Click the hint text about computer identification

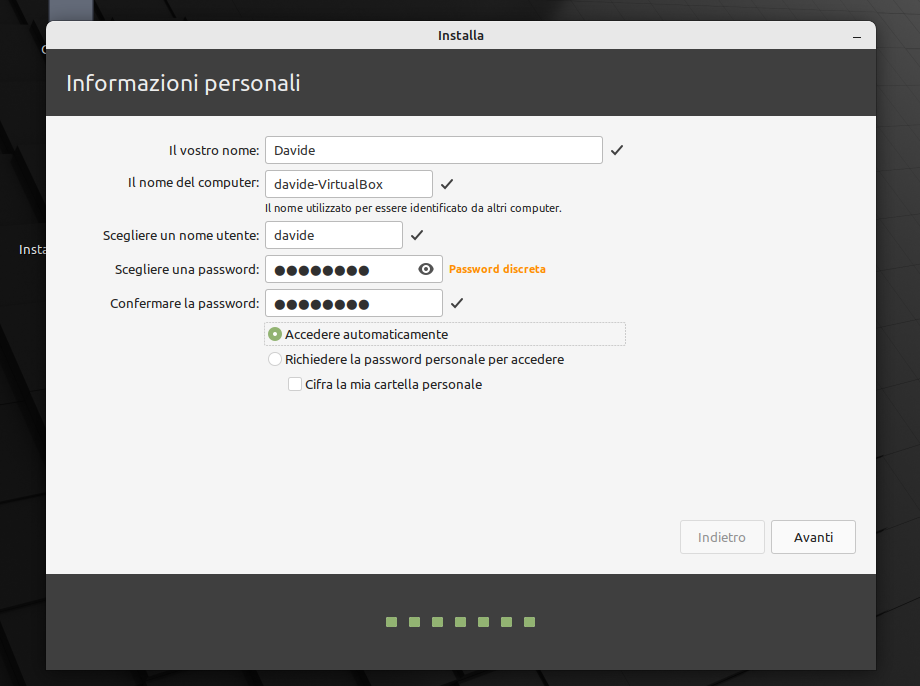(413, 208)
